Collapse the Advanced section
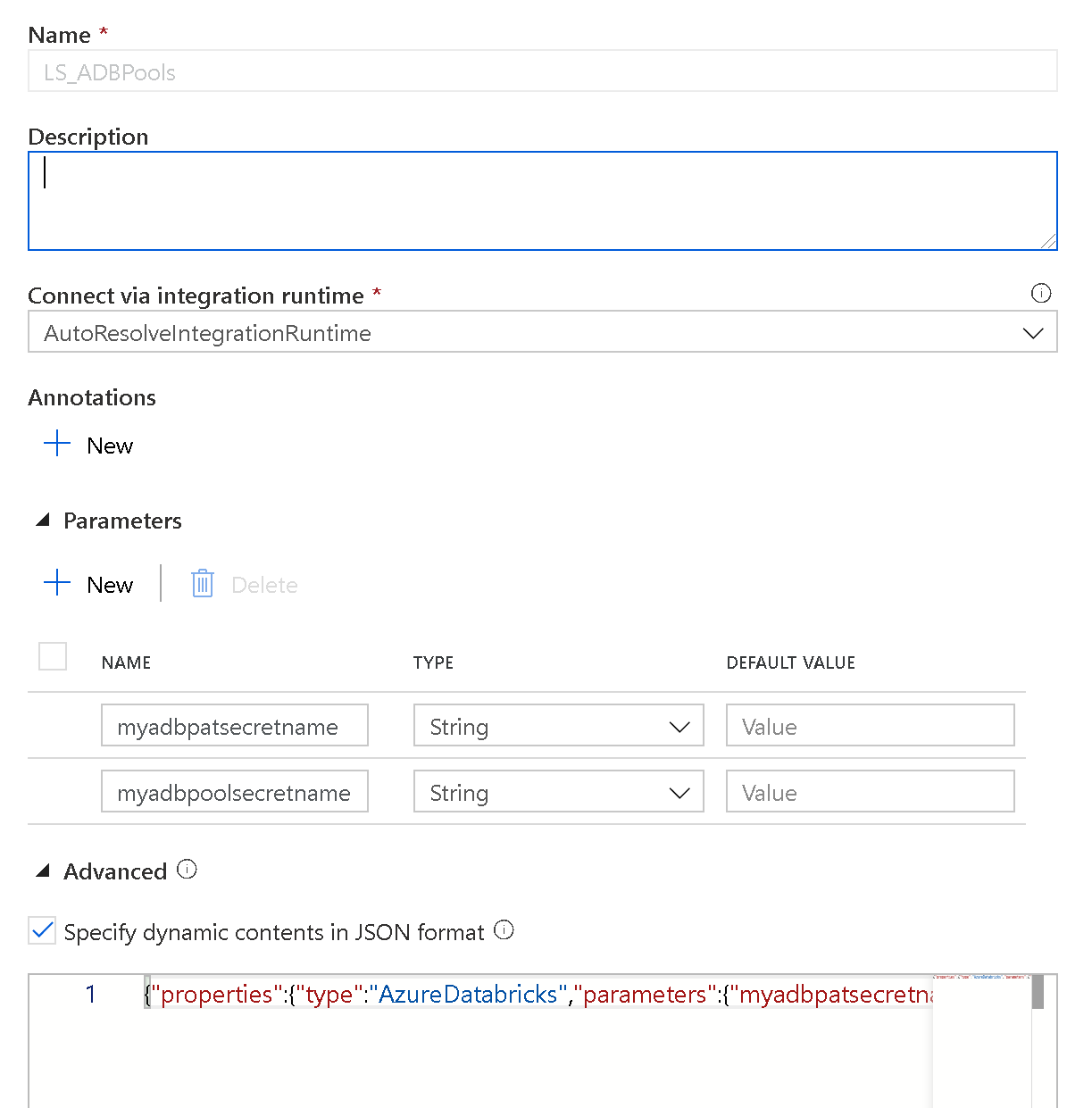Screen dimensions: 1092x1108 (43, 870)
